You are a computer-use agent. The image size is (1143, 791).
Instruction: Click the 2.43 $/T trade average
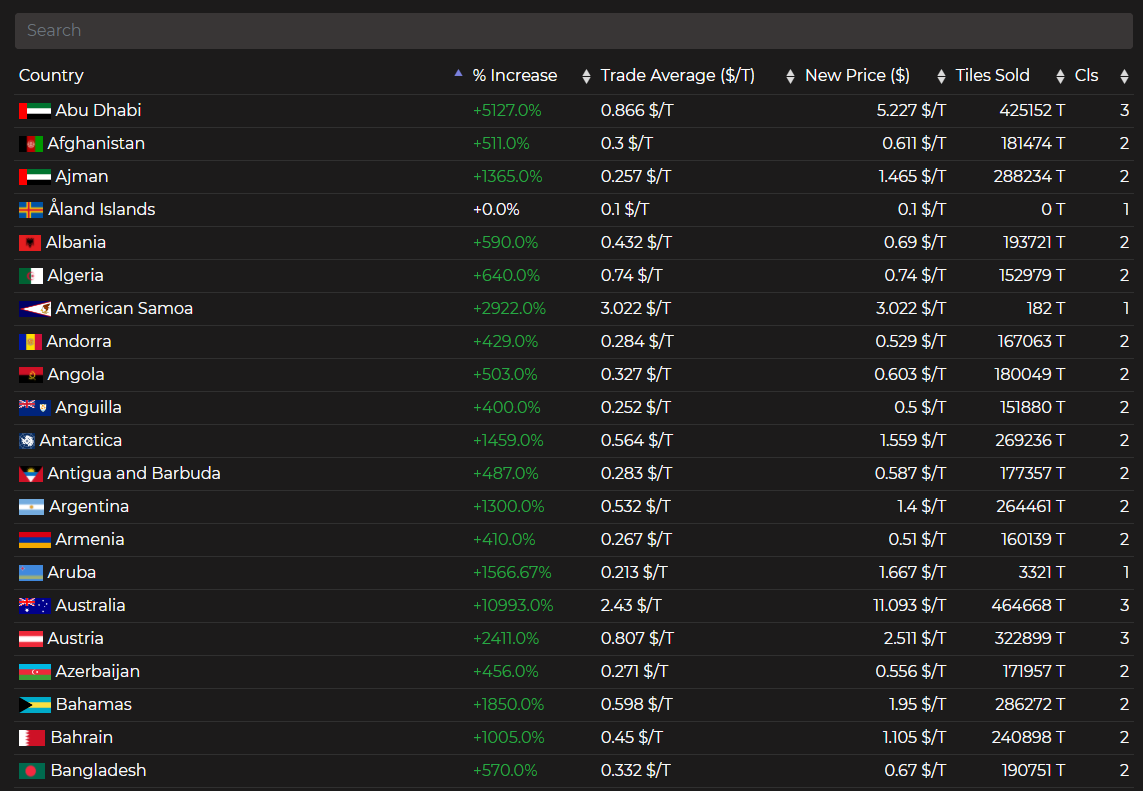(x=631, y=606)
